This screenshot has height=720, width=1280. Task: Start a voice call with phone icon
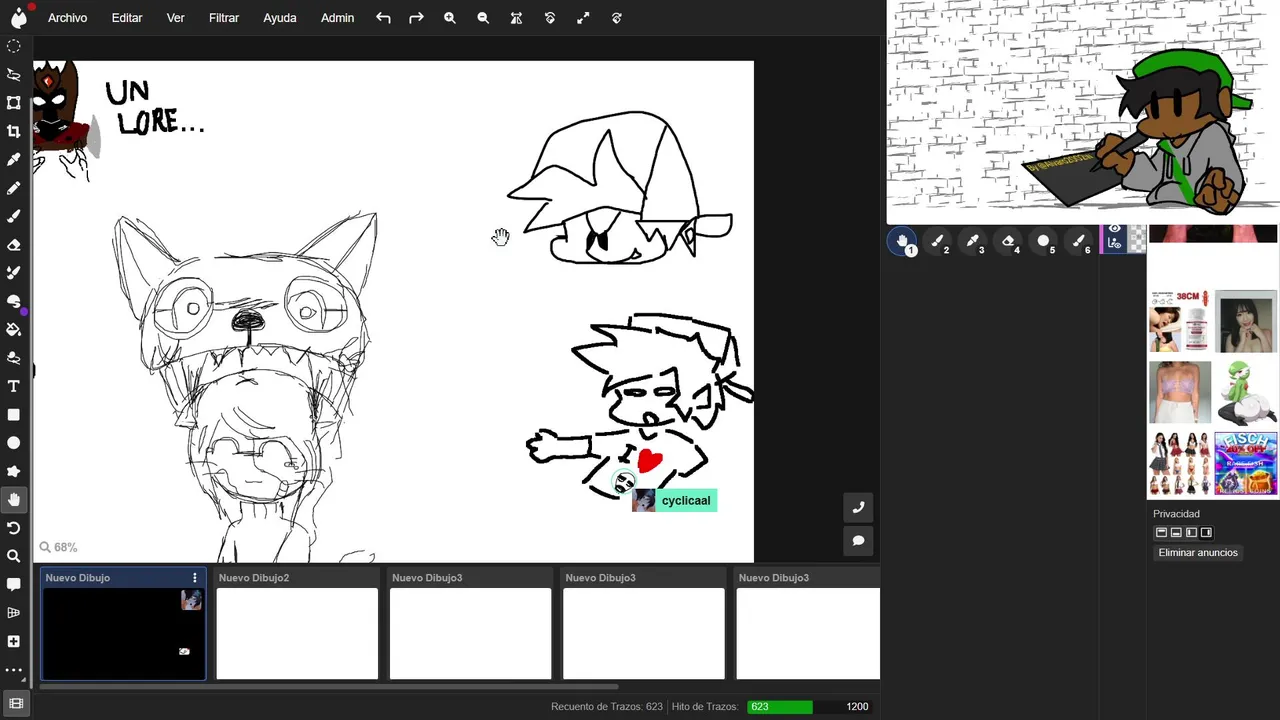[x=858, y=508]
